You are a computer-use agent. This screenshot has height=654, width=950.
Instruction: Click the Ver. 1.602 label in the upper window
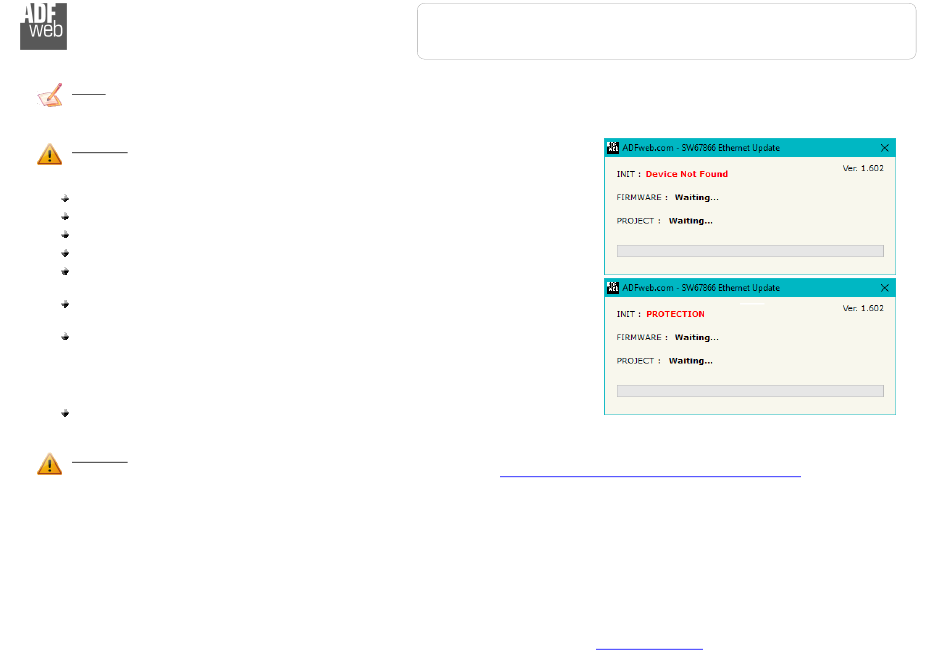click(863, 168)
